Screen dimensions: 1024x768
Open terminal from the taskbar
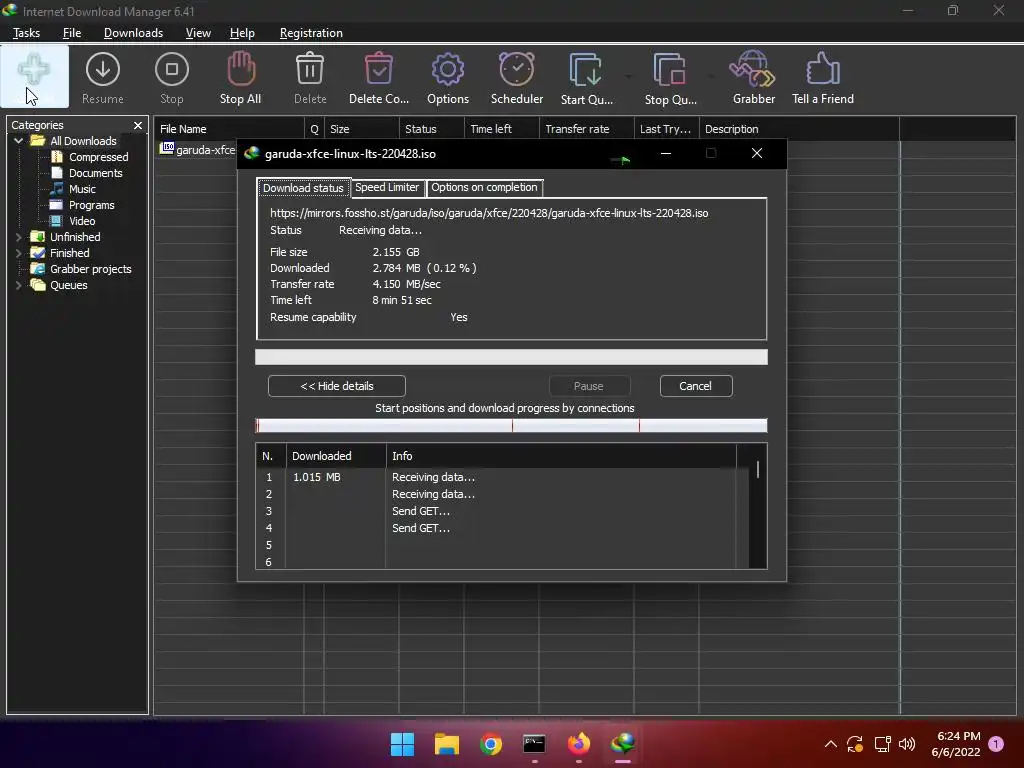pyautogui.click(x=534, y=744)
